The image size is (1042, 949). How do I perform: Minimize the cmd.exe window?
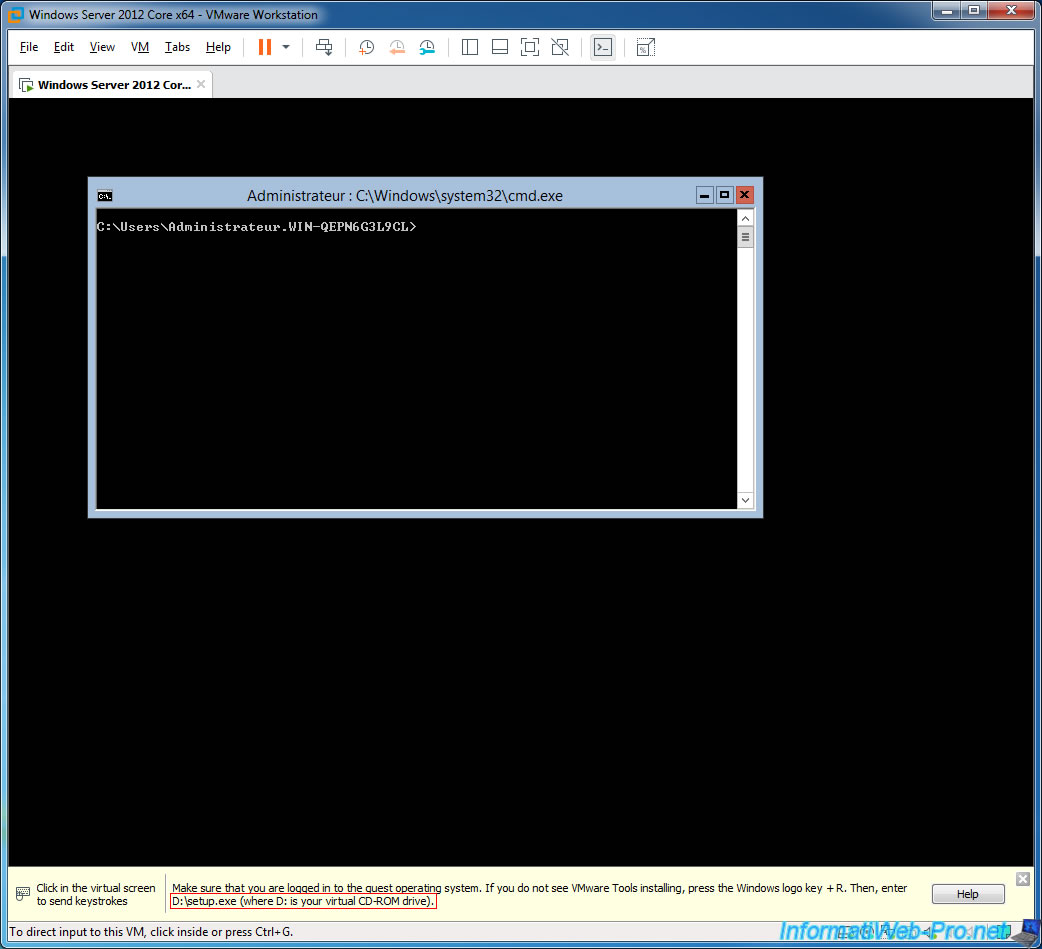tap(704, 195)
